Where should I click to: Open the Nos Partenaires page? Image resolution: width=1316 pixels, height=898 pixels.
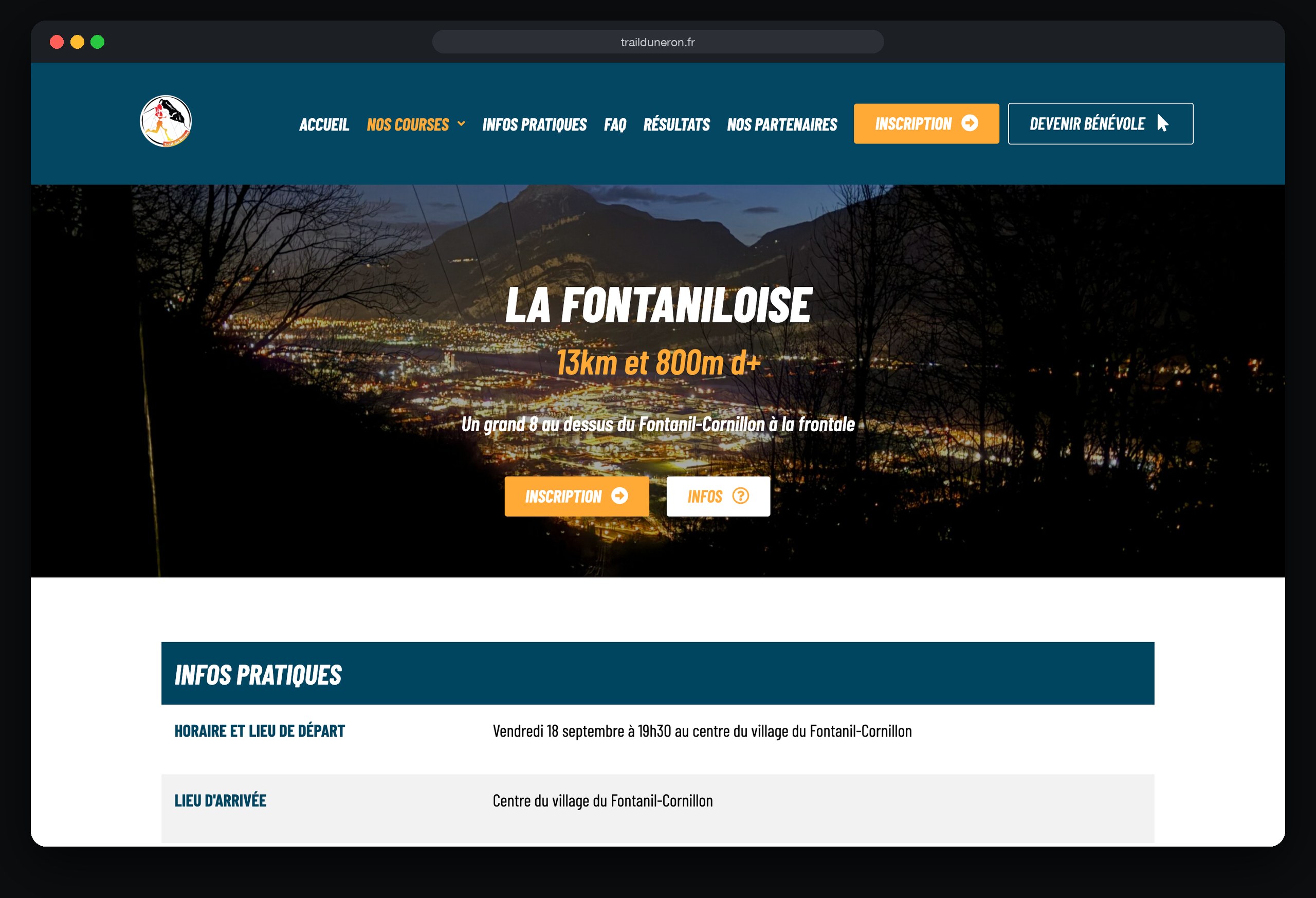pyautogui.click(x=782, y=124)
